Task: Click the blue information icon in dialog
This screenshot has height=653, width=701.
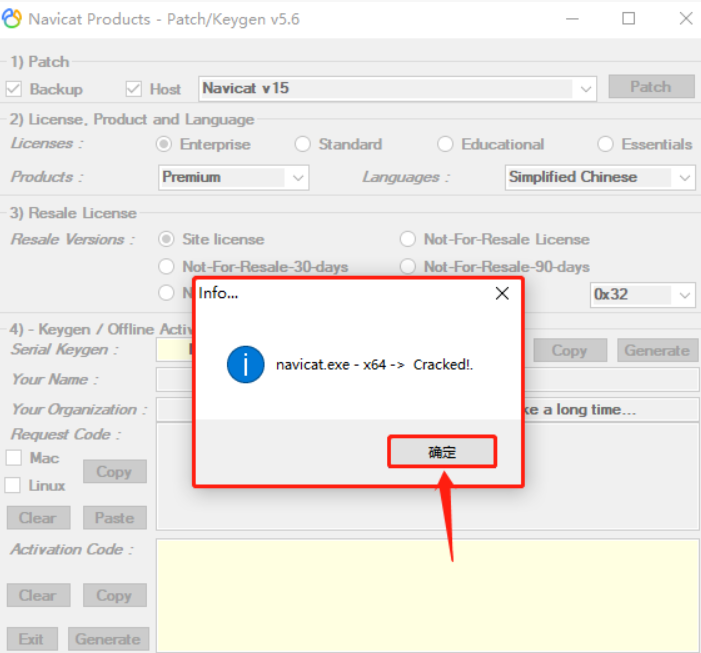Action: coord(245,364)
